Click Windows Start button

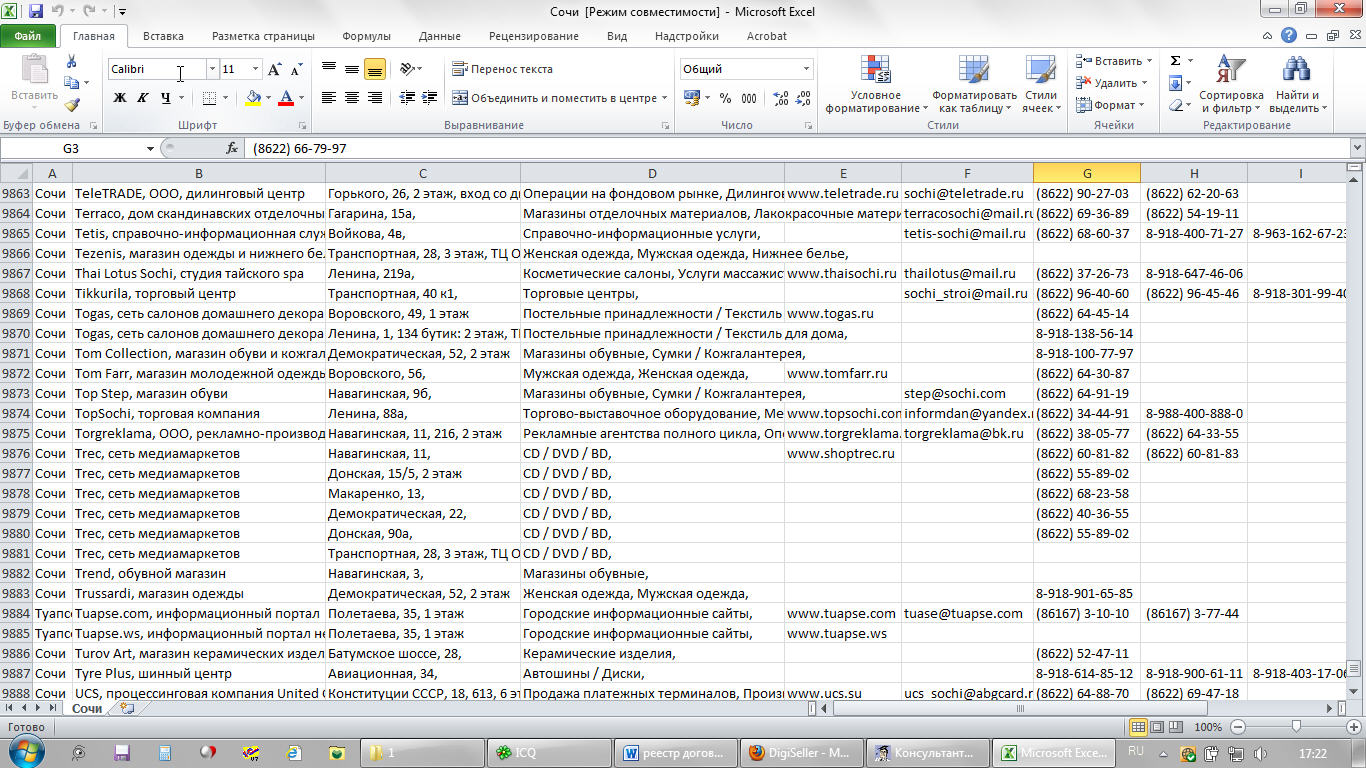24,752
